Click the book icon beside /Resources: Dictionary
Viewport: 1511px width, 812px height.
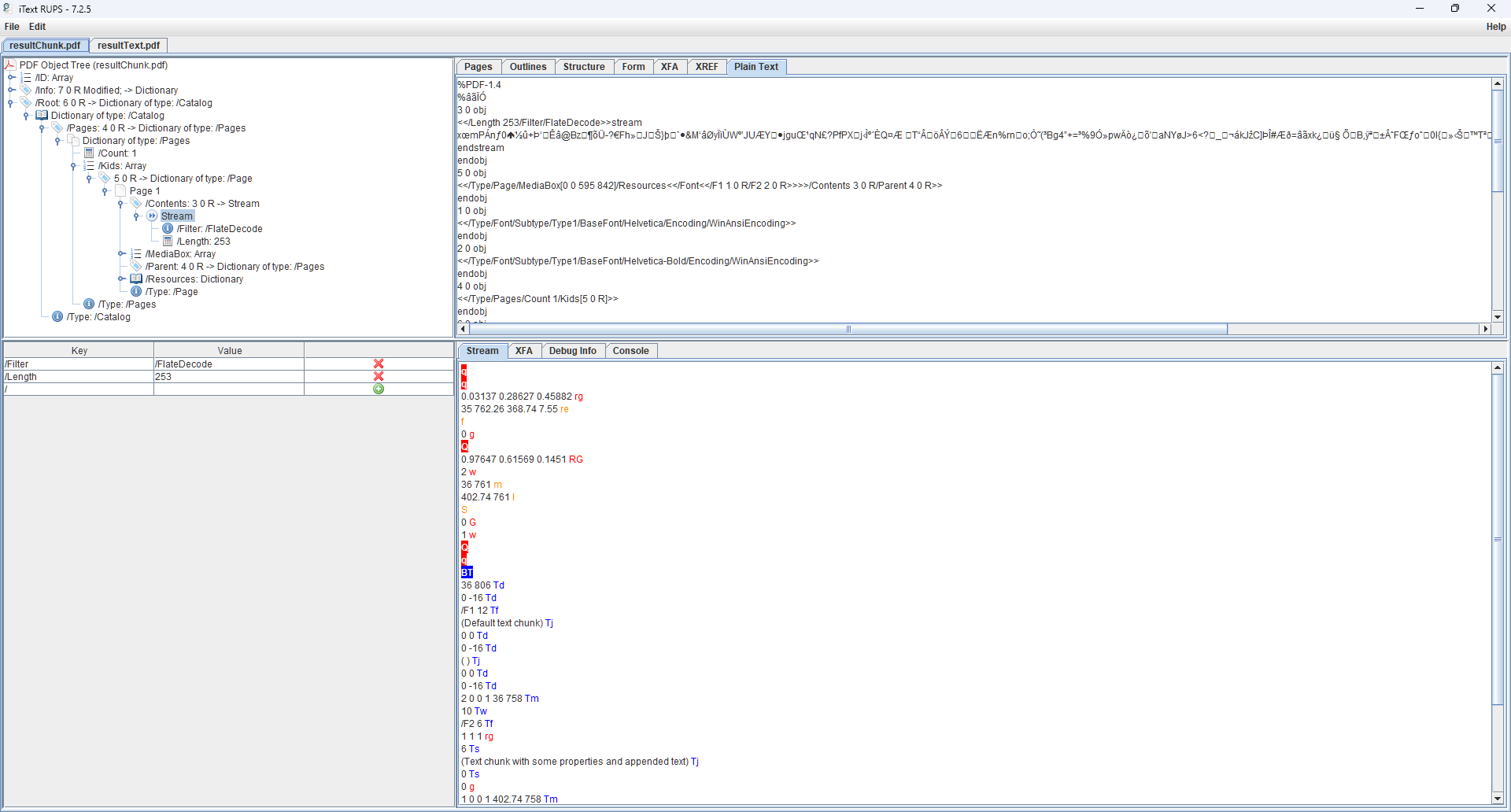(136, 279)
